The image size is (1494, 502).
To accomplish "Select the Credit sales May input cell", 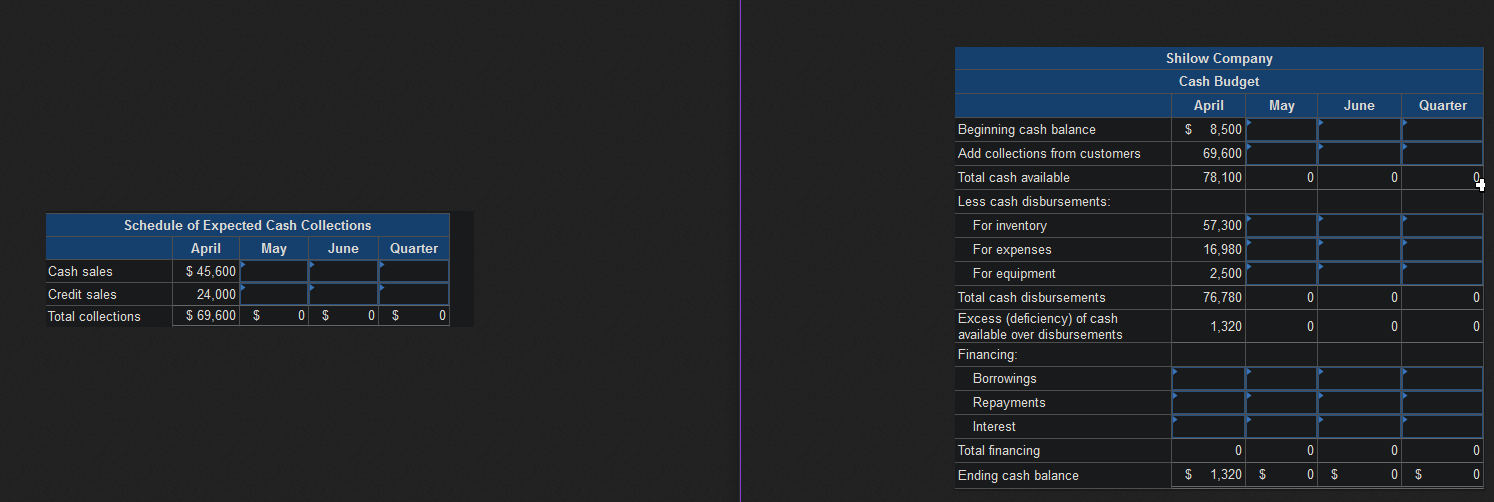I will pos(274,294).
